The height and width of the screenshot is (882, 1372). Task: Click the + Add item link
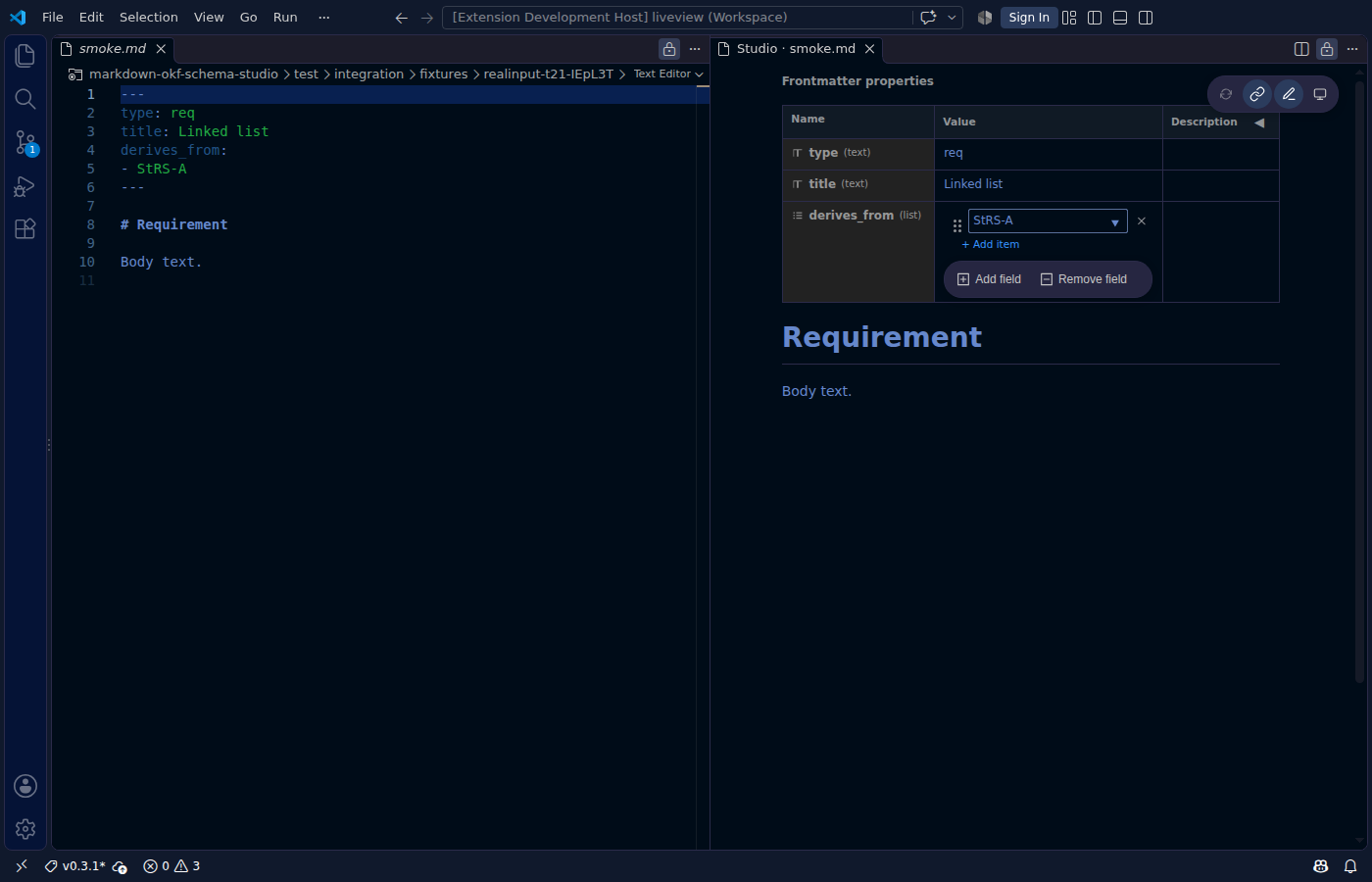point(991,245)
